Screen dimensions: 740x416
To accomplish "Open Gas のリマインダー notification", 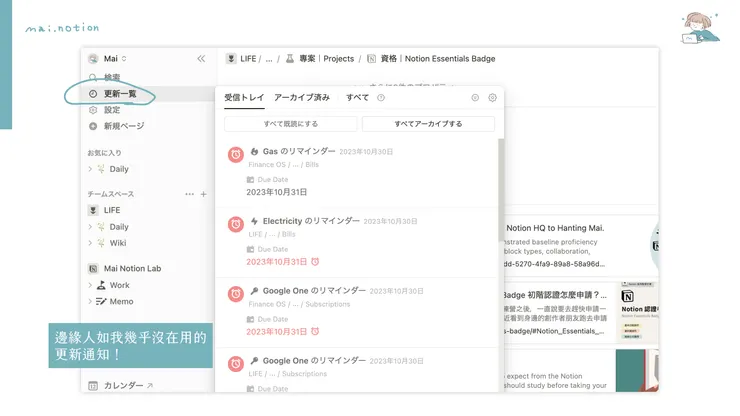I will 299,151.
